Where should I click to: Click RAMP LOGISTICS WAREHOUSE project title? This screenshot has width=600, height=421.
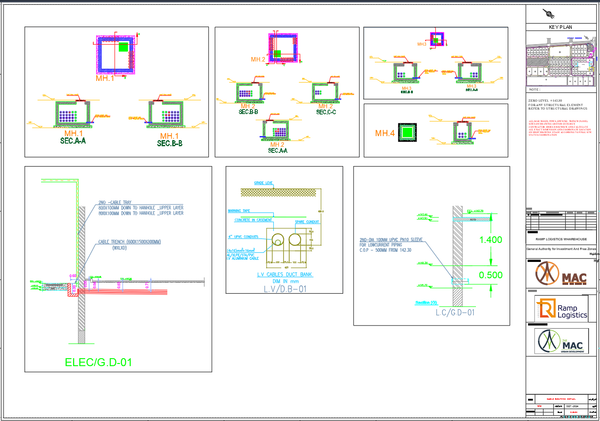coord(561,239)
